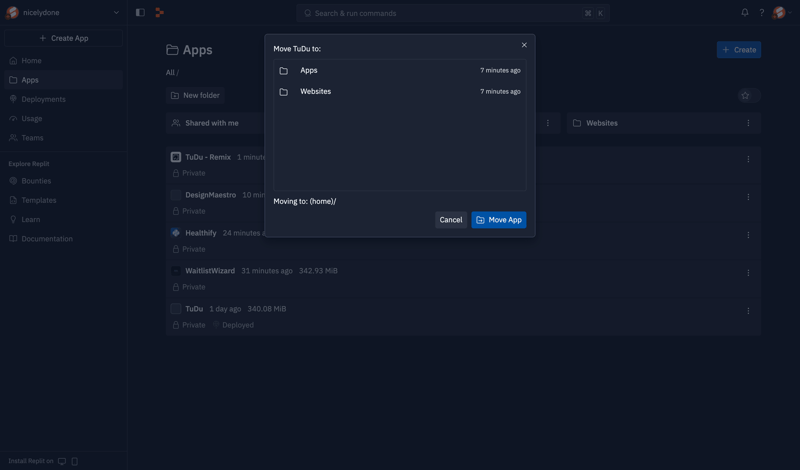Screen dimensions: 800x470
Task: Open DesignMaestro options menu
Action: coord(748,197)
